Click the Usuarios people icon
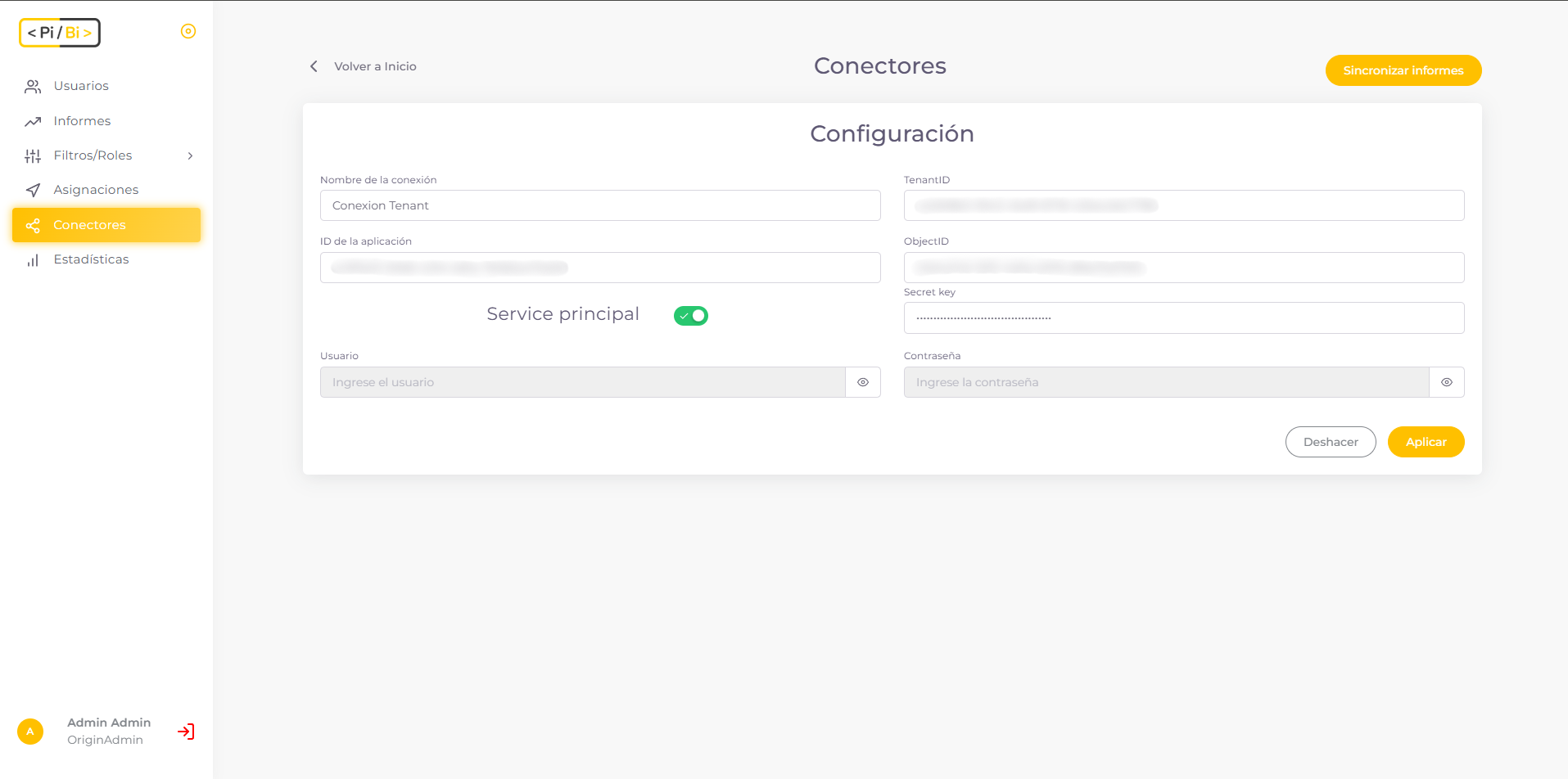 click(x=33, y=86)
